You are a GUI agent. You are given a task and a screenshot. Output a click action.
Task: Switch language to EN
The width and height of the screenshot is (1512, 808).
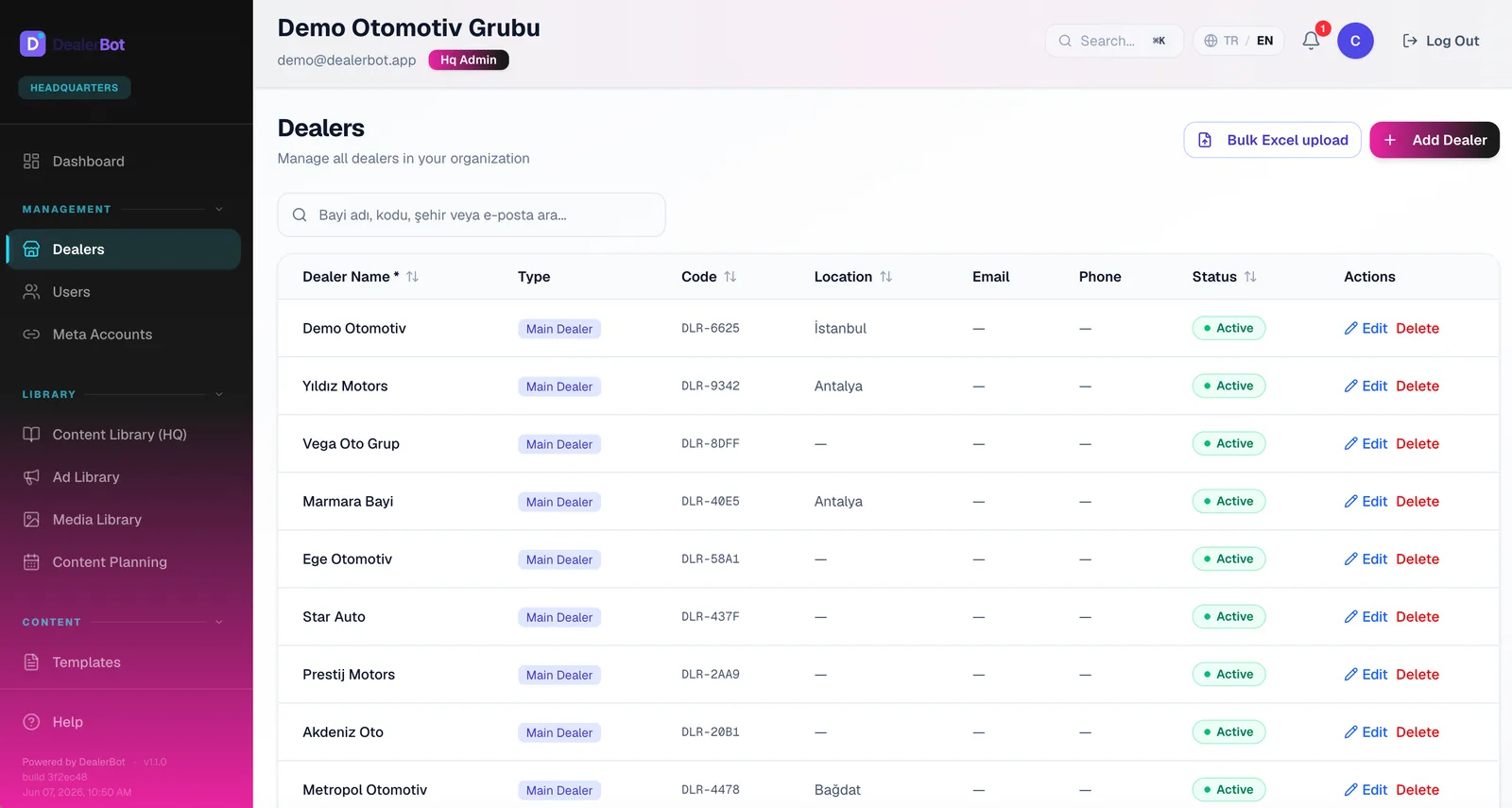click(x=1264, y=41)
